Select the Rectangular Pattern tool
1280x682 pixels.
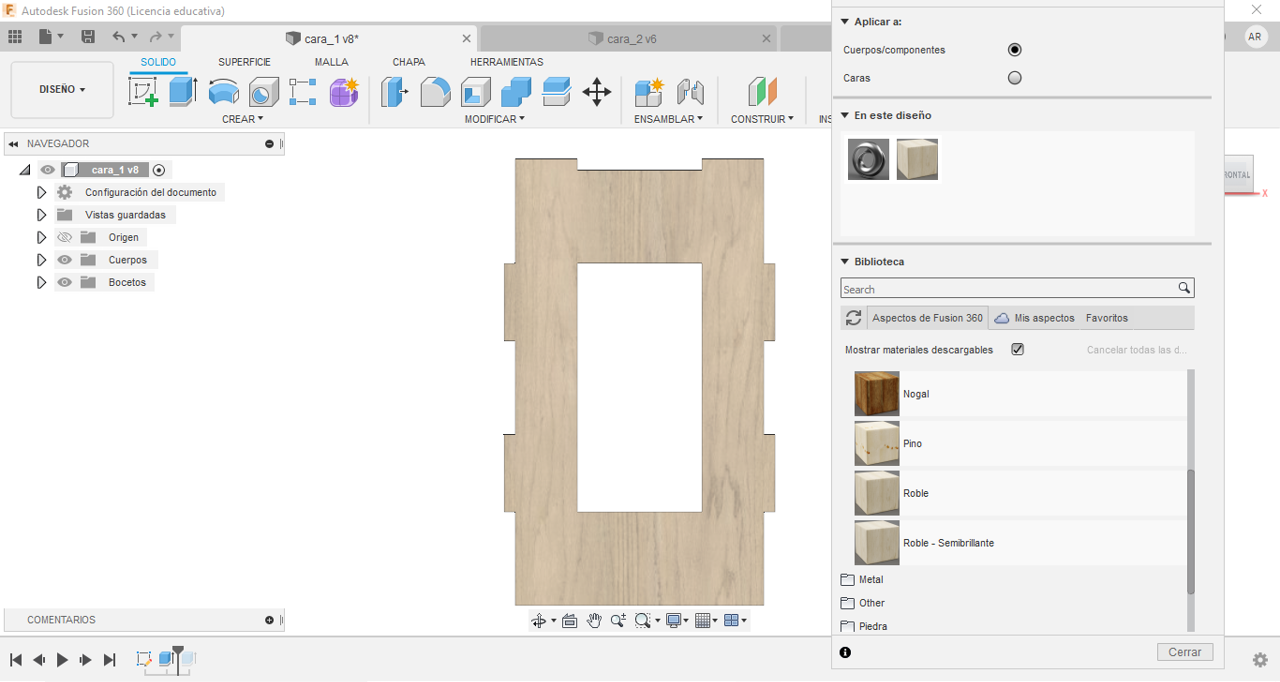[303, 92]
